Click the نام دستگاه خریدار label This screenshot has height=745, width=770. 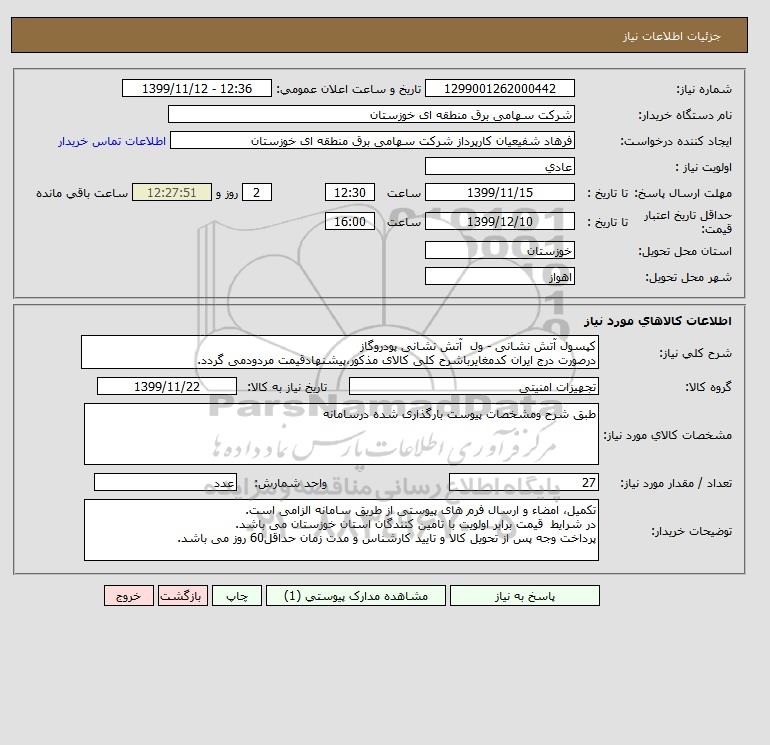685,115
